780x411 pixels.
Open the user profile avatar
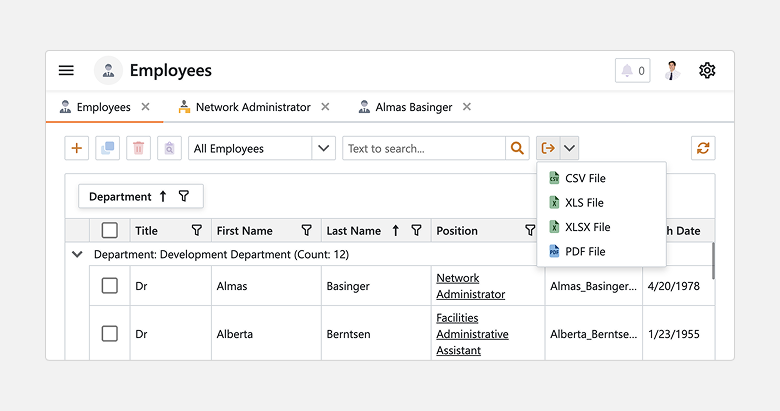672,70
